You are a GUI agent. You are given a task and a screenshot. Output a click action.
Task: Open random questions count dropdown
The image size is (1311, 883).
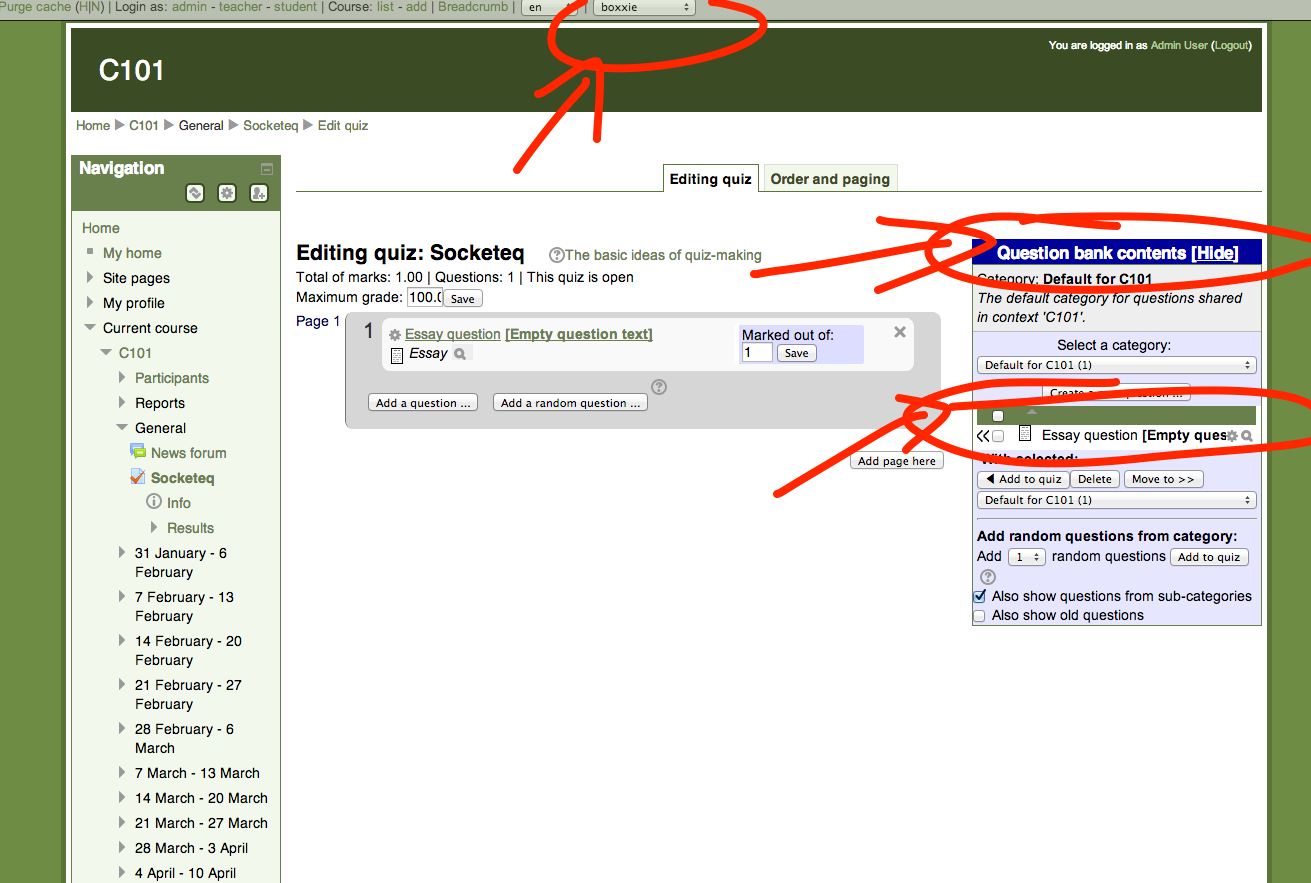(x=1026, y=557)
